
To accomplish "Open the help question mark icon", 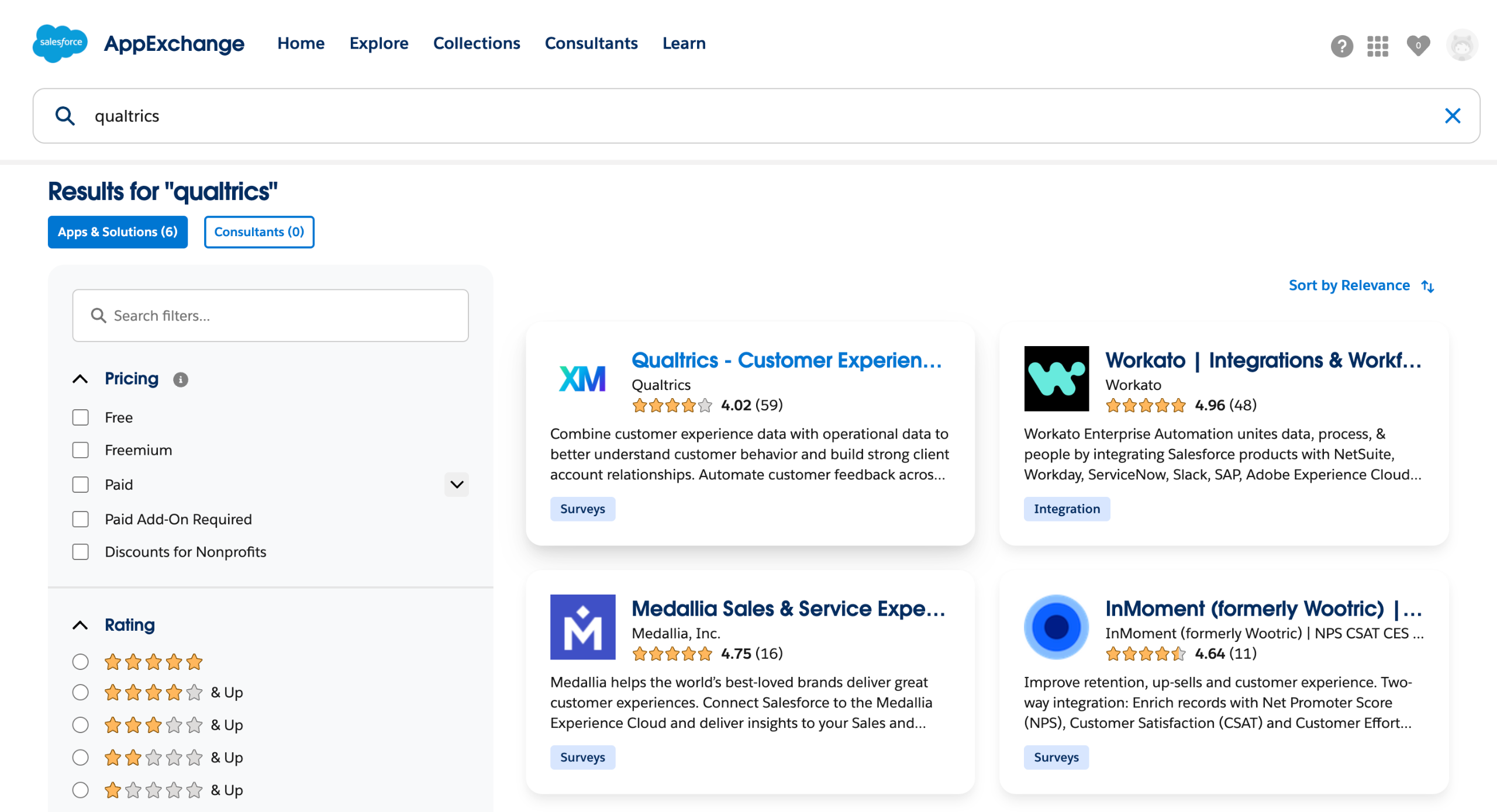I will coord(1341,46).
